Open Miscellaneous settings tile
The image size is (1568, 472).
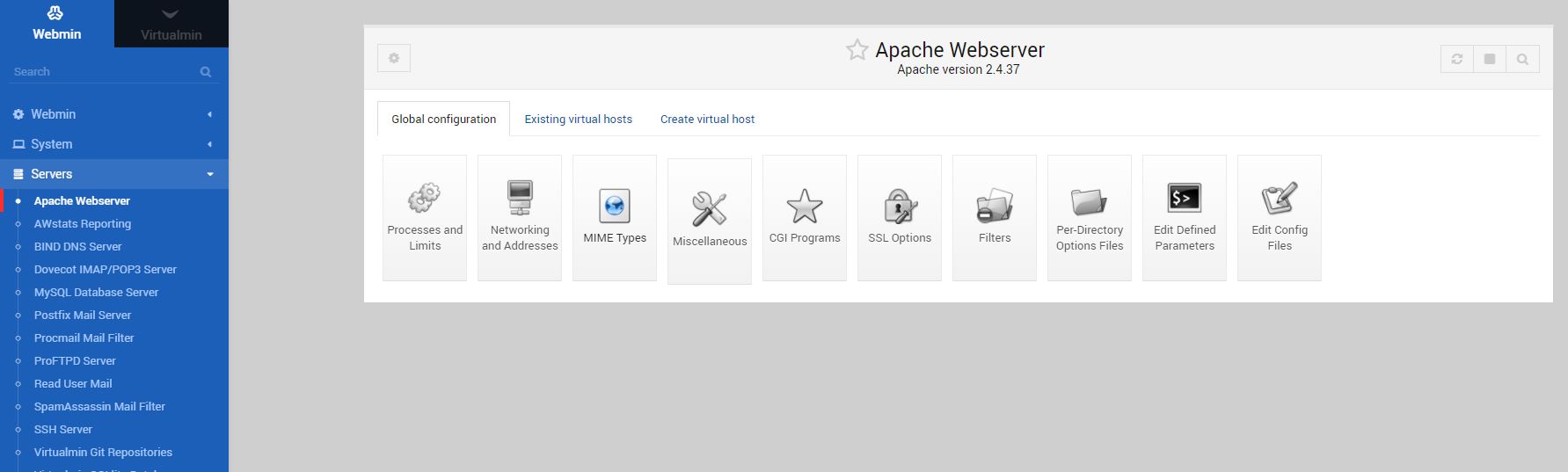[x=710, y=221]
